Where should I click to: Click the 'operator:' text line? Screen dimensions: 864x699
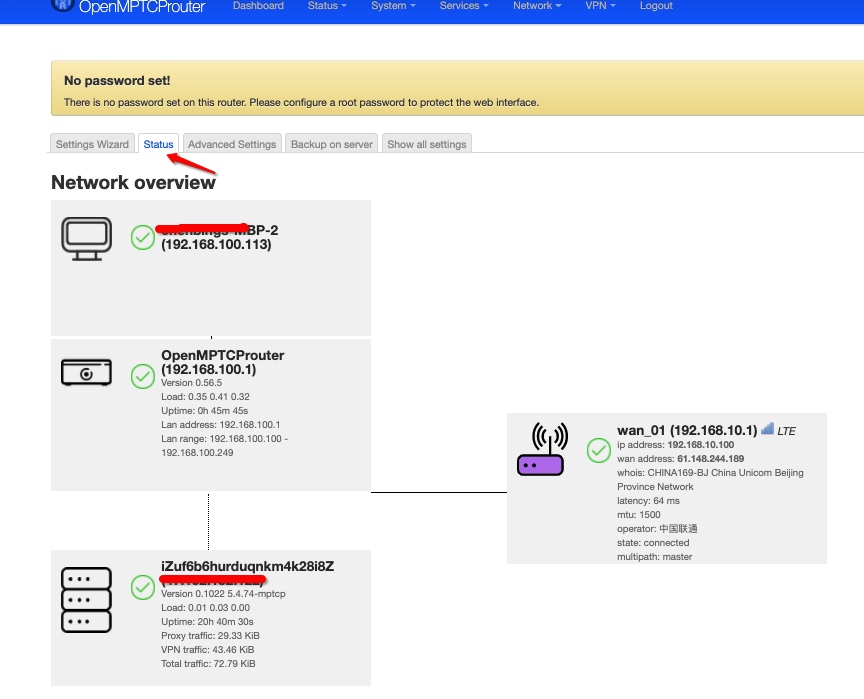pyautogui.click(x=657, y=529)
